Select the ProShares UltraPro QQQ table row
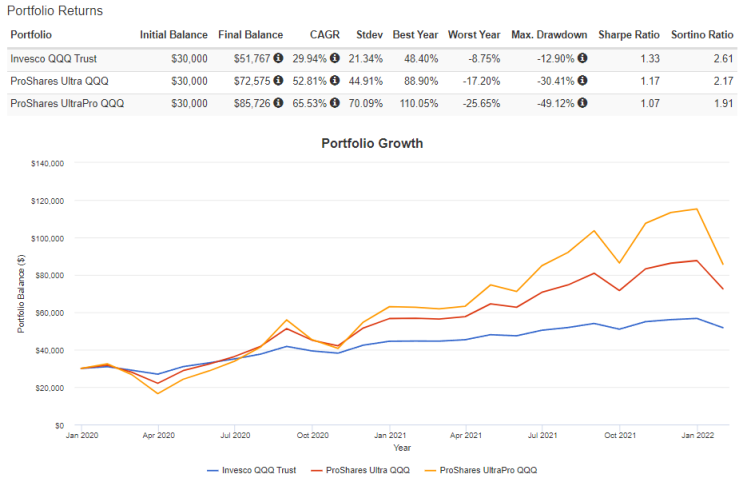 click(x=372, y=103)
